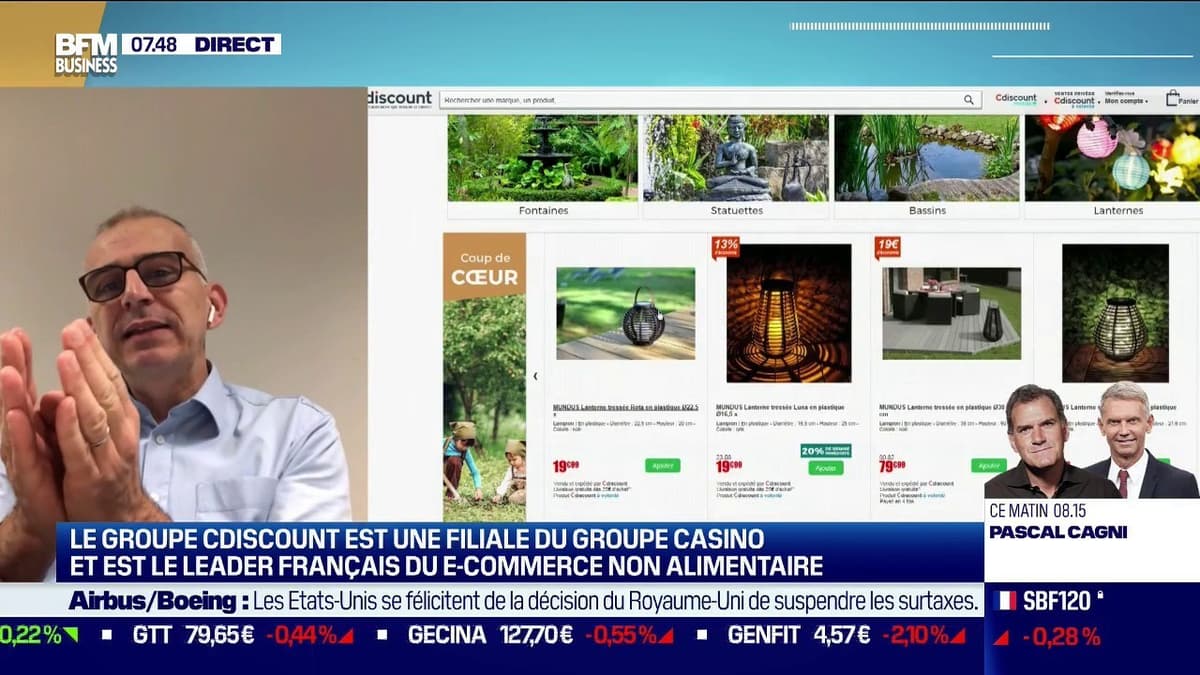Click the colorful Lanternes photo
The image size is (1200, 675).
tap(1112, 158)
